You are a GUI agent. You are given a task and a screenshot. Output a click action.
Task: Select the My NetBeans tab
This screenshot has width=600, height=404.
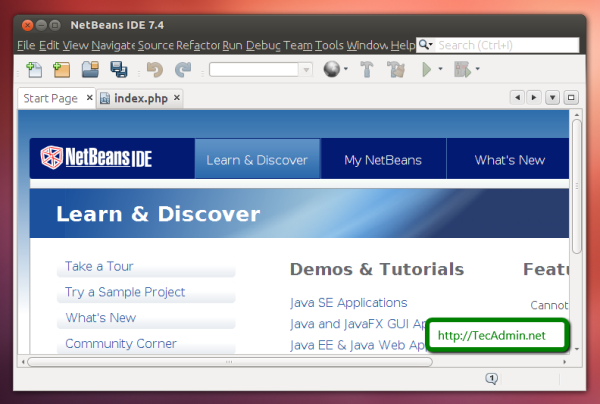[382, 160]
